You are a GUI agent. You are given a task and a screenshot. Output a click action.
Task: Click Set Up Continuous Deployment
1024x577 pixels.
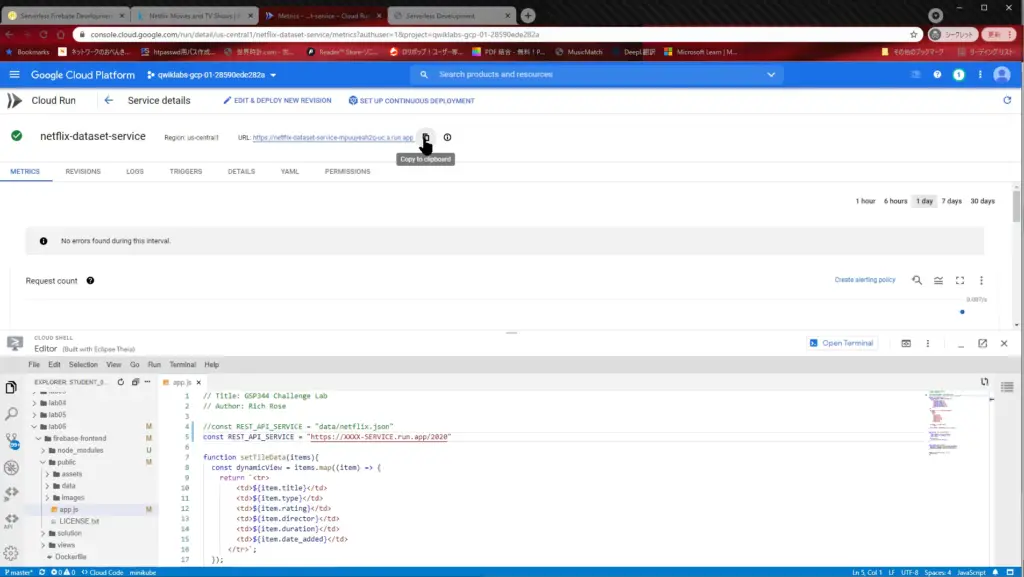[411, 101]
